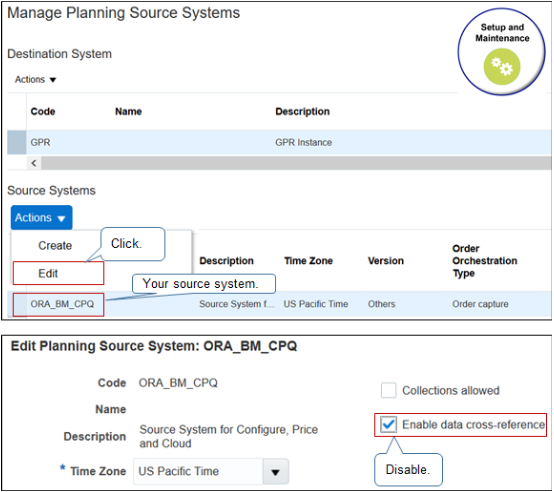Select the GPR destination system row
Screen dimensions: 554x492
click(279, 142)
